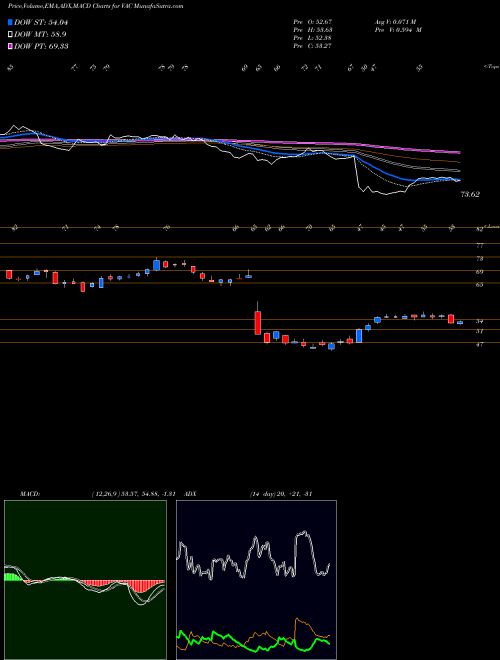This screenshot has width=500, height=660.
Task: Click the chart title mentioning MunafaSutra.com
Action: (96, 6)
